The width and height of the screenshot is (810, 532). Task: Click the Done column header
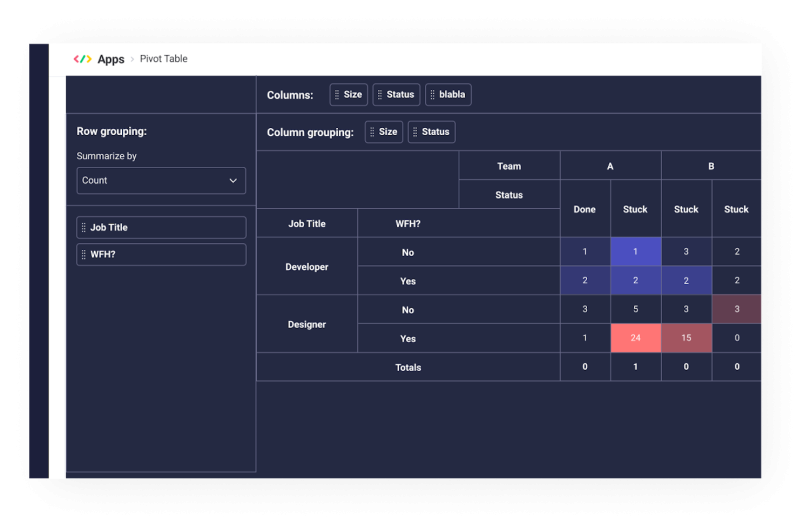pyautogui.click(x=585, y=209)
